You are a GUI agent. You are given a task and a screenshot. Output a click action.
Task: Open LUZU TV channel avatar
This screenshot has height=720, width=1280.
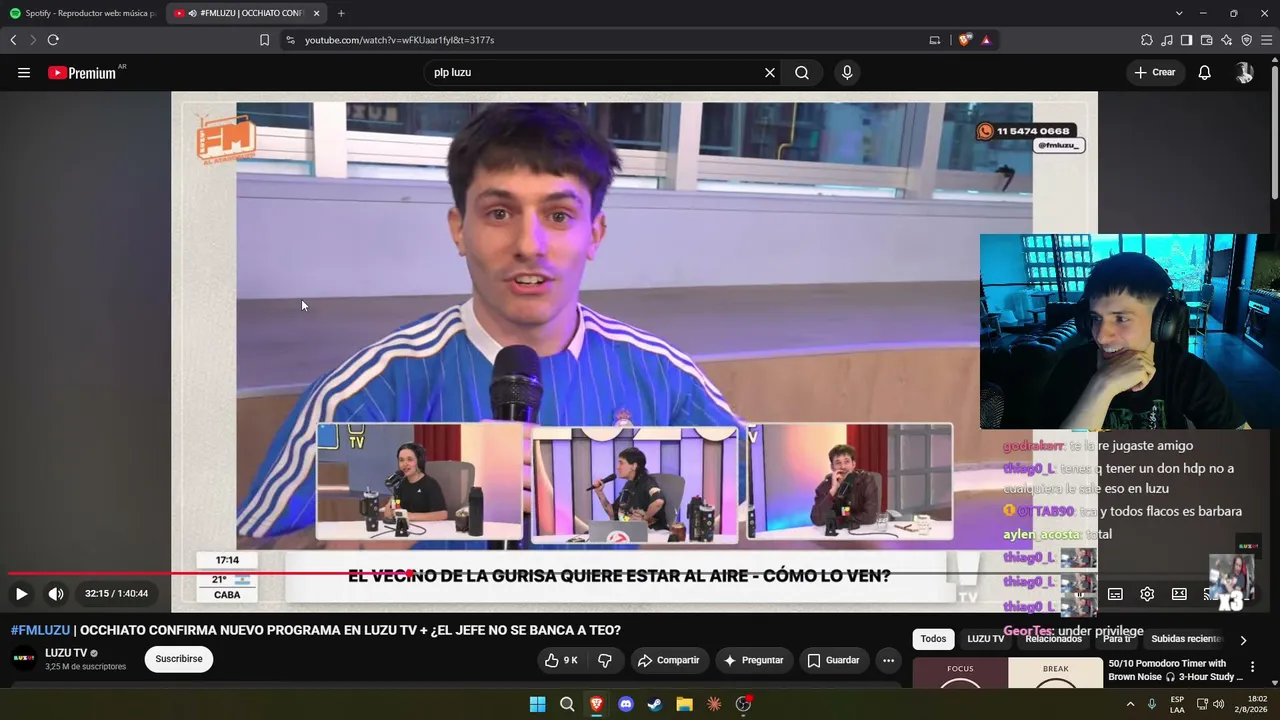pos(23,659)
